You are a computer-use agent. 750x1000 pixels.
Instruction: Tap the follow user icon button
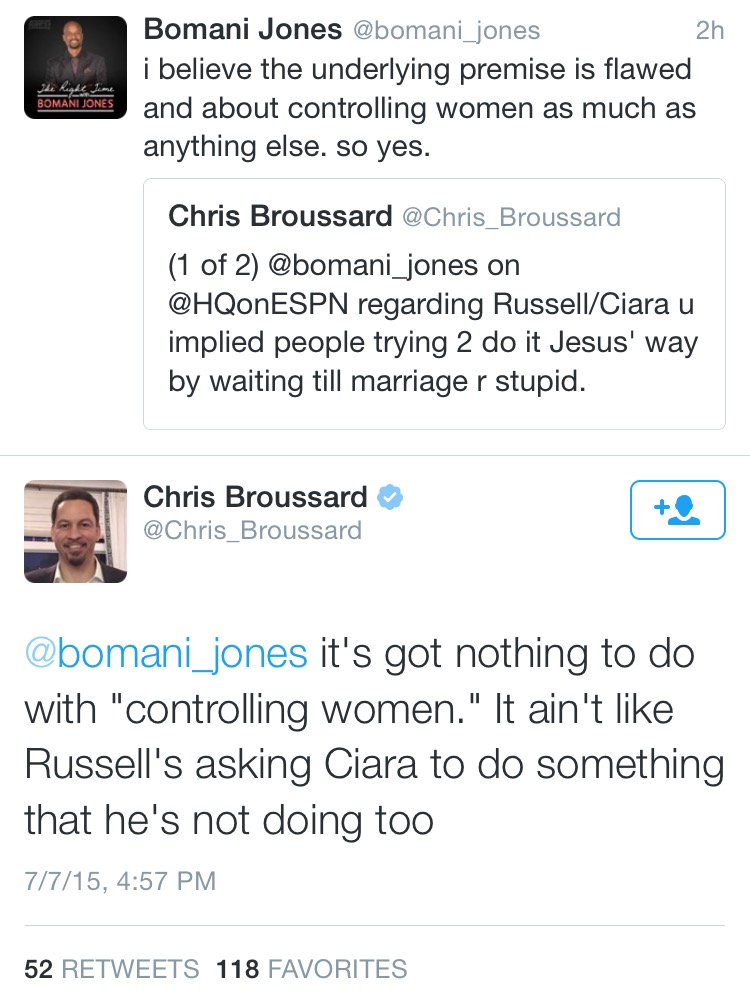(677, 510)
